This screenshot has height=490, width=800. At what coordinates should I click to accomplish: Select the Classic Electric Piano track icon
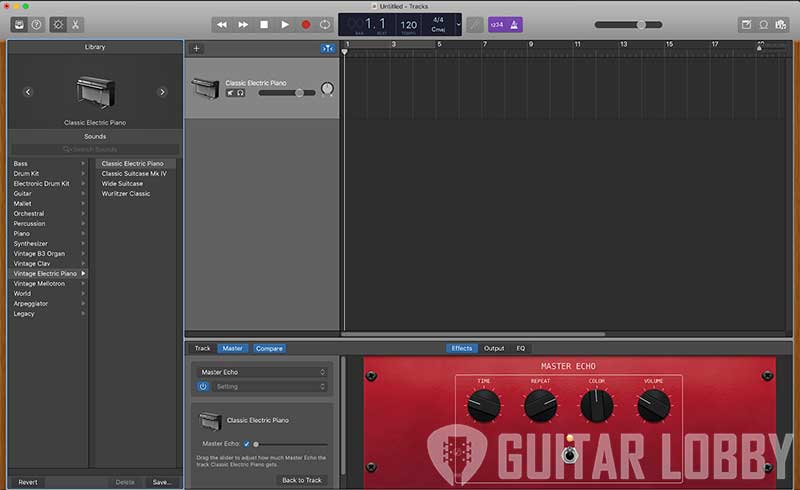(206, 89)
